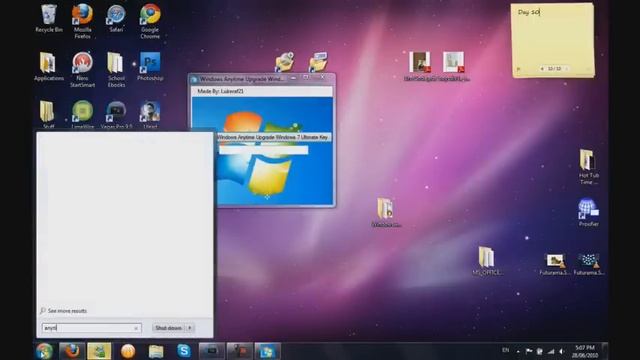Viewport: 640px width, 360px height.
Task: Open Windows Explorer folder in taskbar
Action: (156, 351)
